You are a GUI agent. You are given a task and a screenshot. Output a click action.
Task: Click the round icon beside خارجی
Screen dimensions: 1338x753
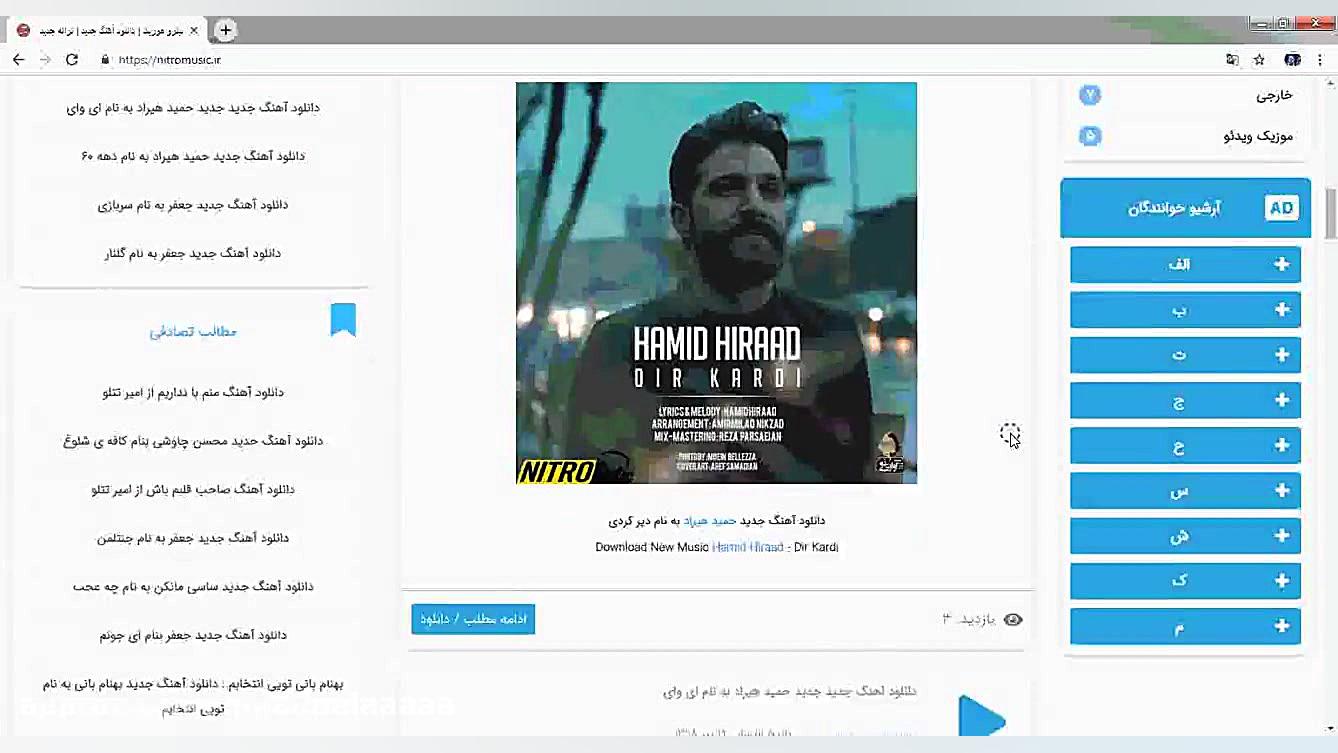(x=1090, y=95)
